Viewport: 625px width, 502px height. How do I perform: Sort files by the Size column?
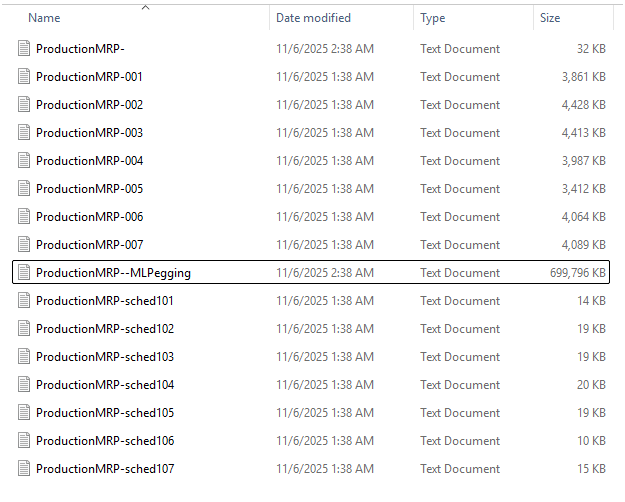coord(550,18)
